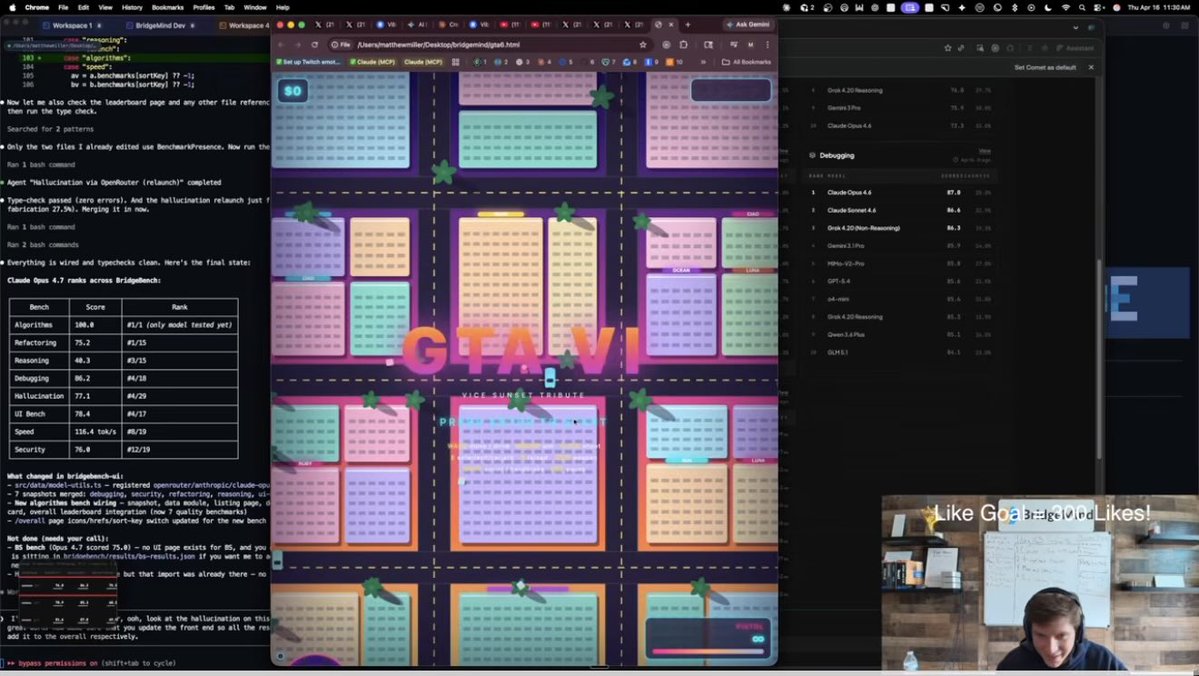Open the All Bookmarks folder
The height and width of the screenshot is (676, 1199).
pos(746,62)
